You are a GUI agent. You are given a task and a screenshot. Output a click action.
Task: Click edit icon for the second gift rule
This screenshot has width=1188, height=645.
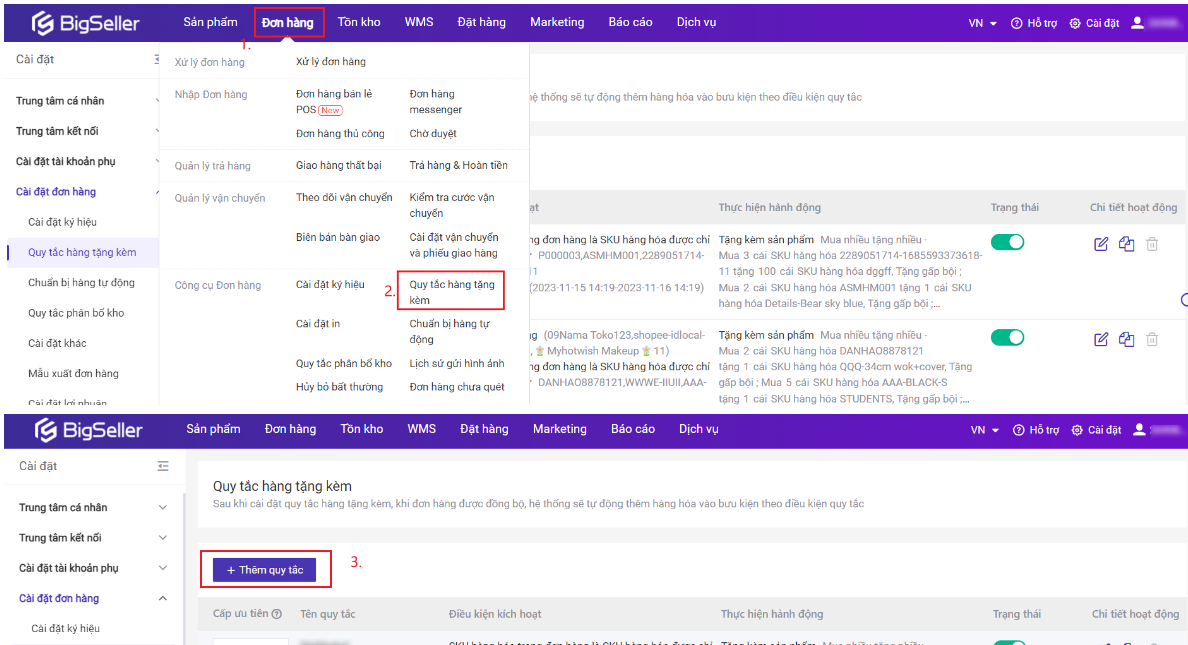point(1101,339)
